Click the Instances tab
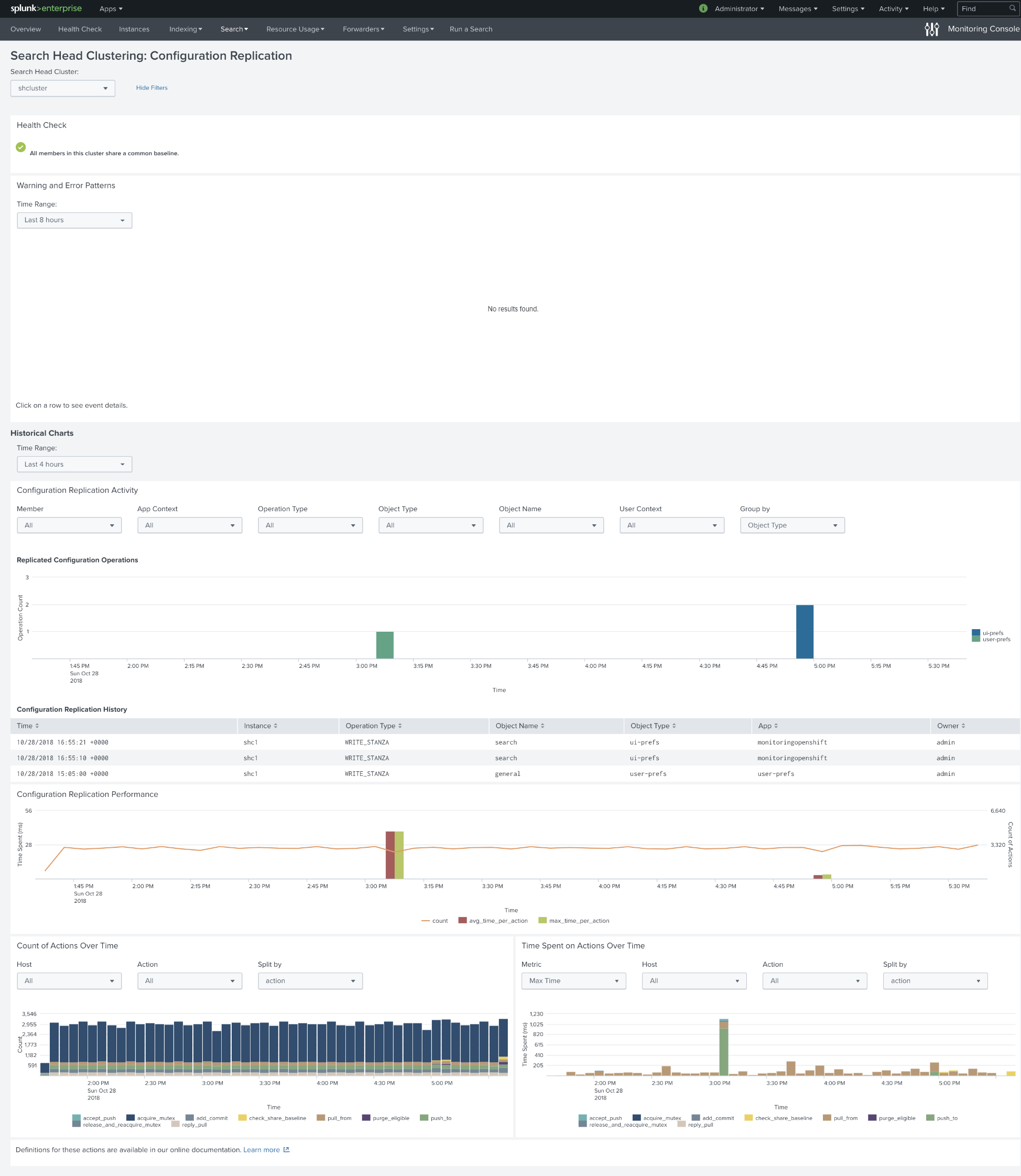1021x1176 pixels. (134, 29)
